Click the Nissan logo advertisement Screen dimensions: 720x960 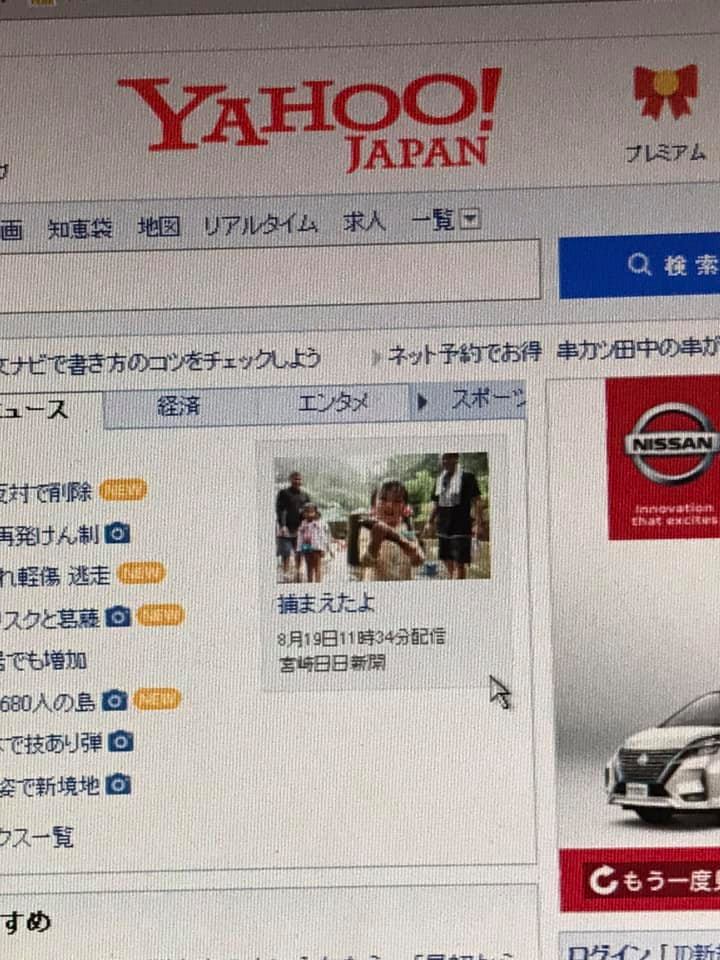click(x=664, y=458)
